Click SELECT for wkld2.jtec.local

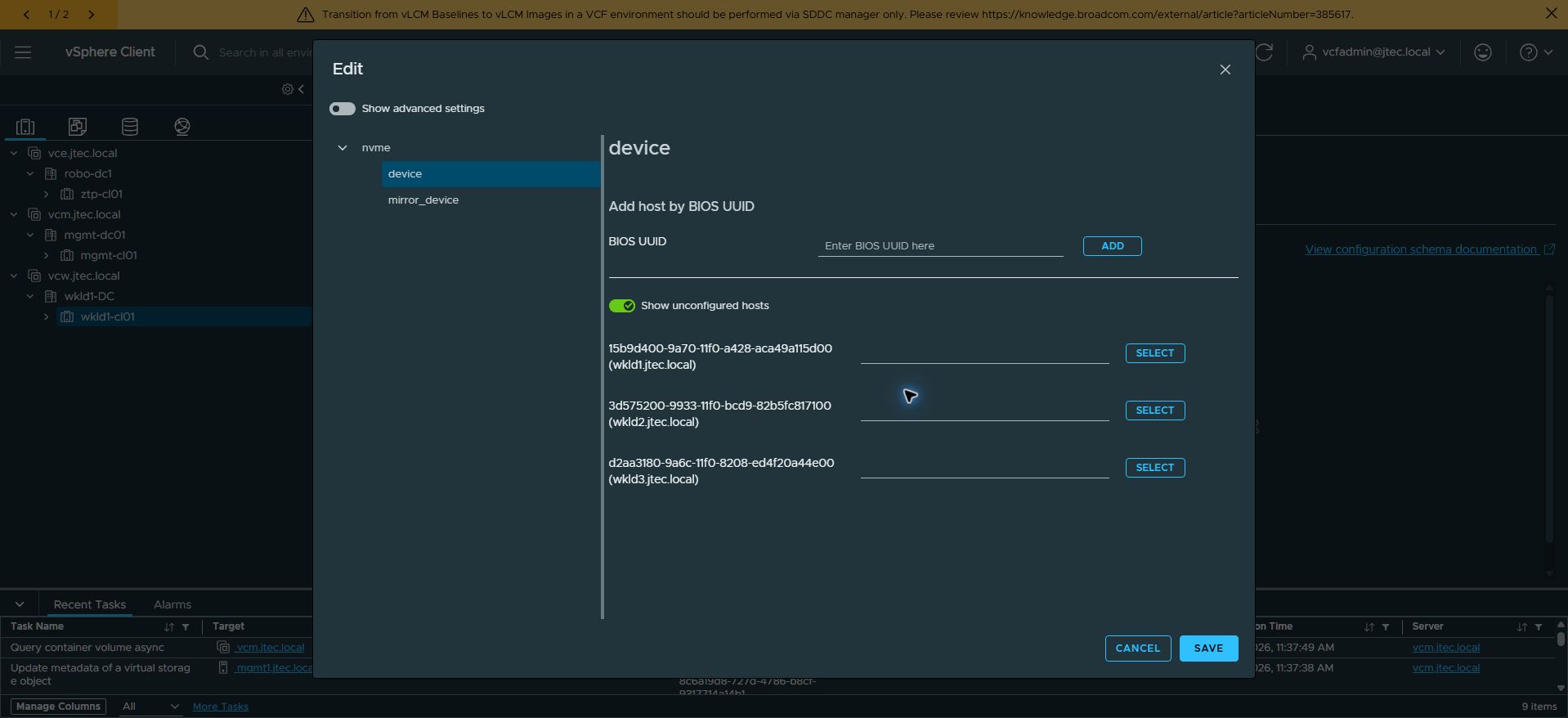point(1154,411)
